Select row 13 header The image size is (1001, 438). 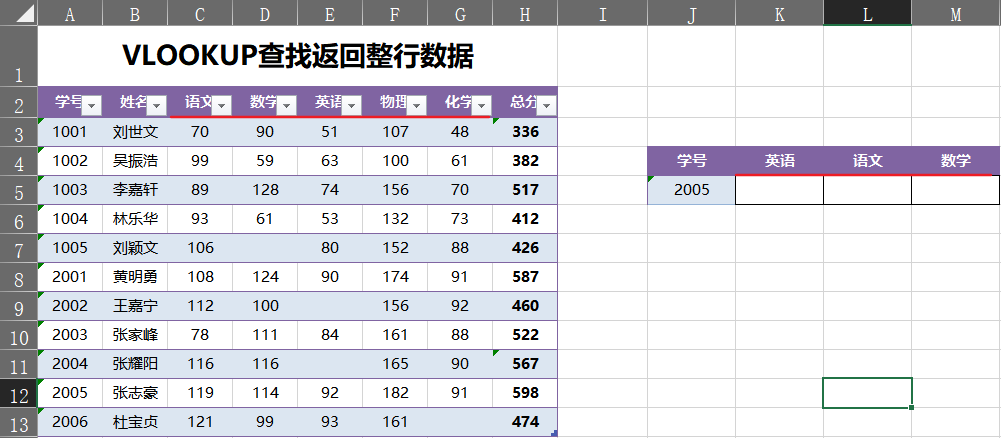[x=19, y=422]
